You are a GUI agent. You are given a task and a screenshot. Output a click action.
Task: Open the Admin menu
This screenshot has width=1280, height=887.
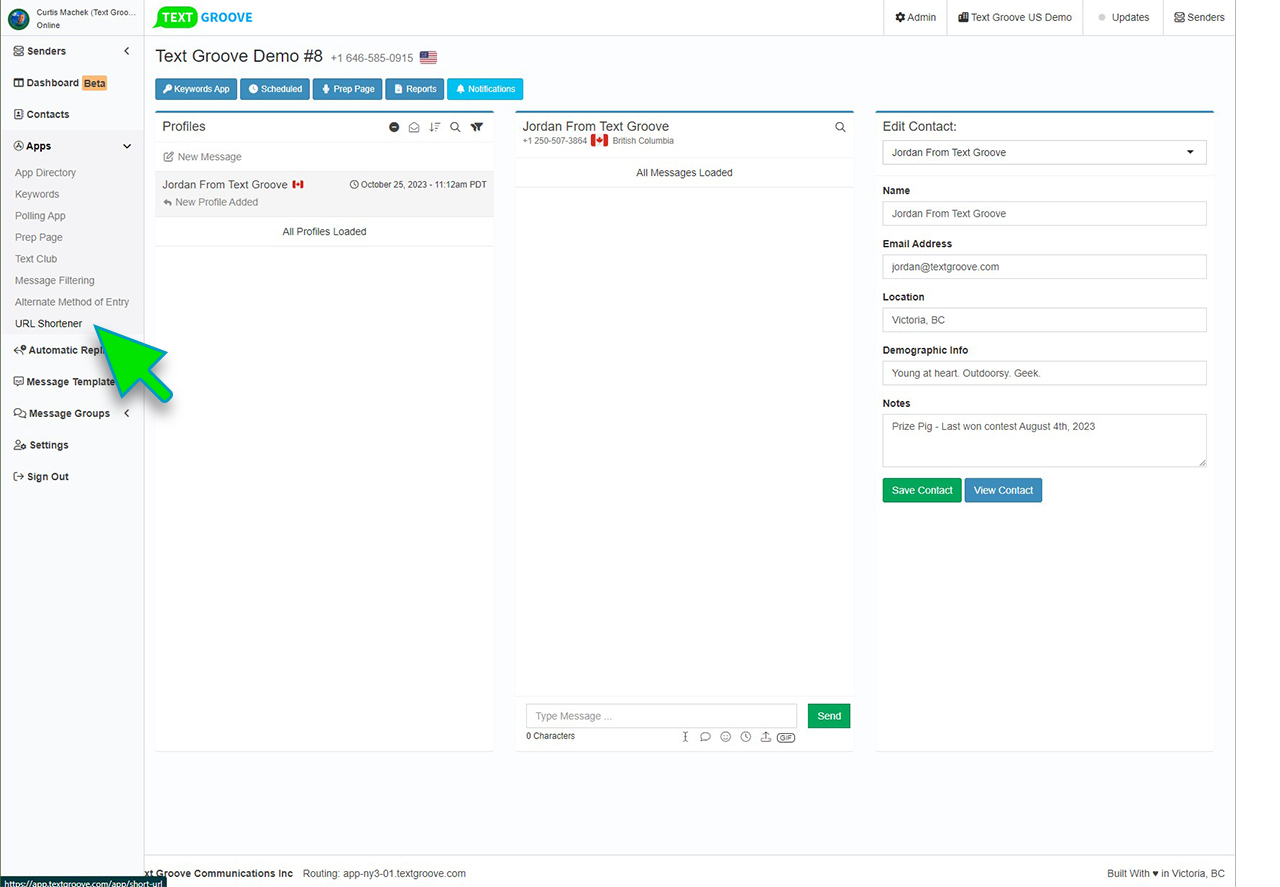[916, 17]
